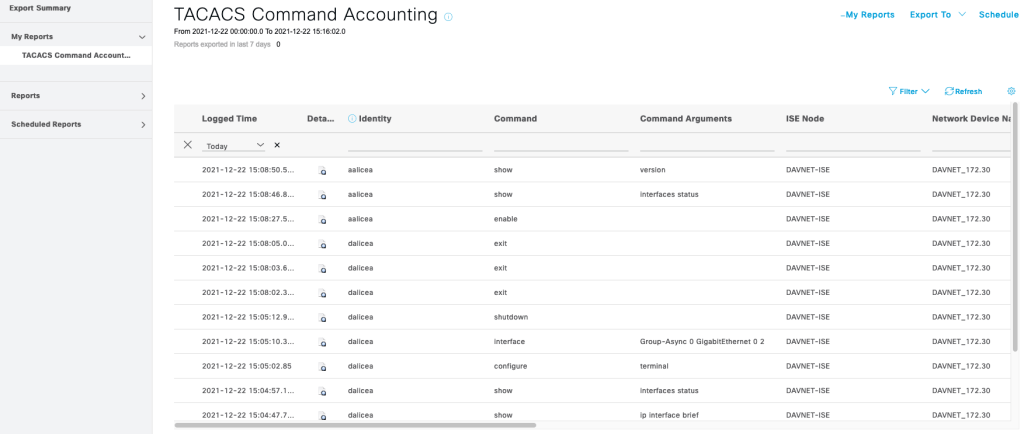Open details icon for configure terminal row

click(322, 367)
